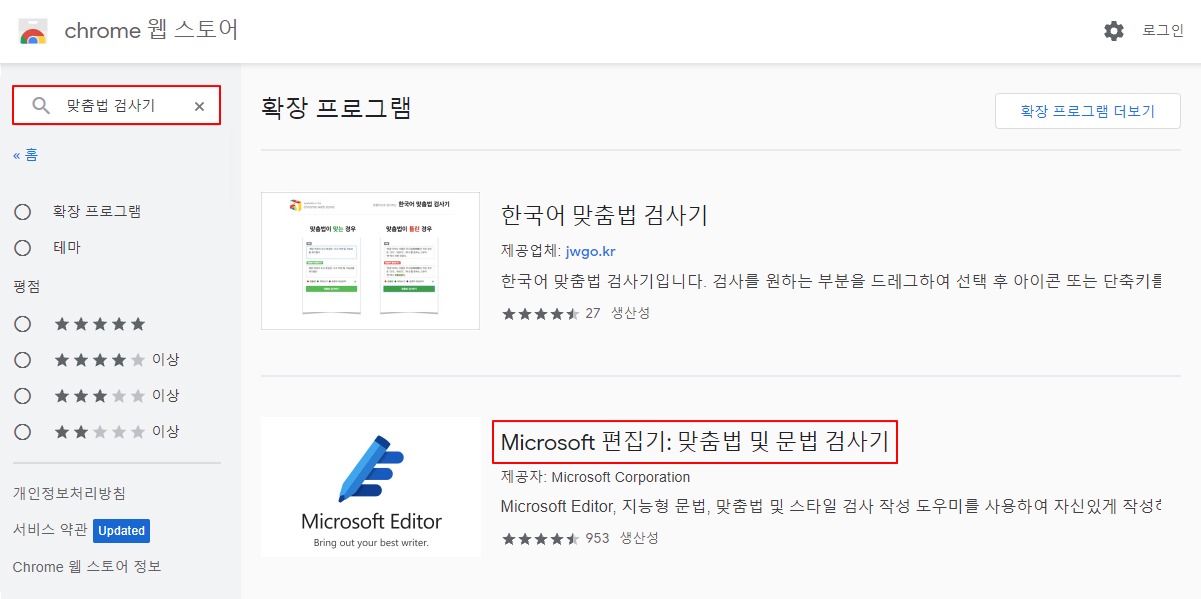Select the 테마 radio filter
Screen dimensions: 1201x599
point(22,248)
